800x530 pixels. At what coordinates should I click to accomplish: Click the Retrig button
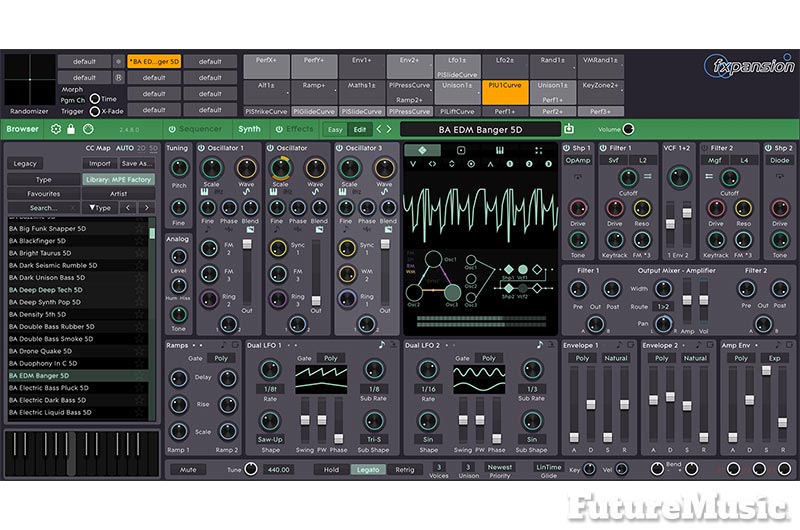405,469
